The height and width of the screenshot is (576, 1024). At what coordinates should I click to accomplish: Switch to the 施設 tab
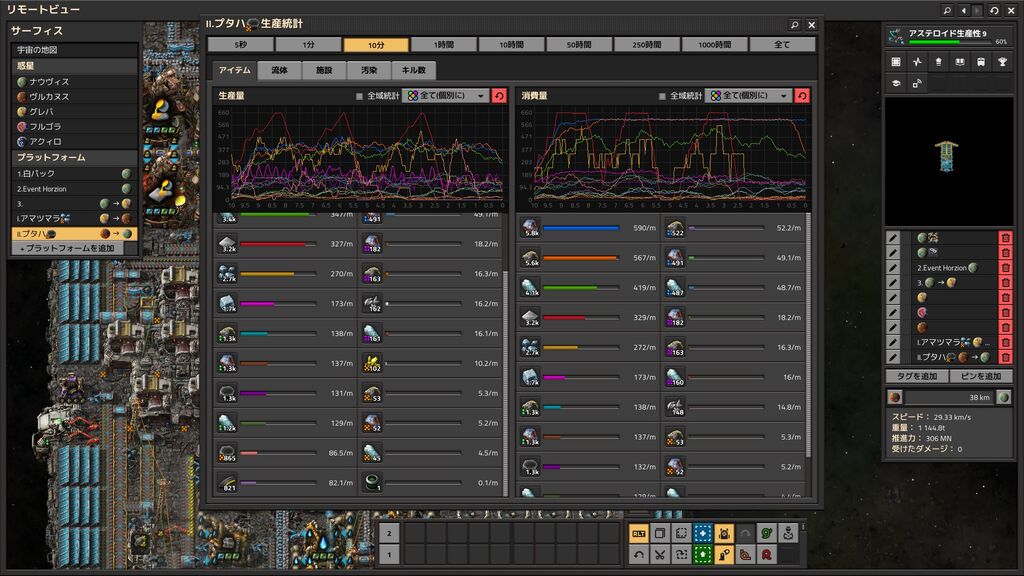[324, 70]
